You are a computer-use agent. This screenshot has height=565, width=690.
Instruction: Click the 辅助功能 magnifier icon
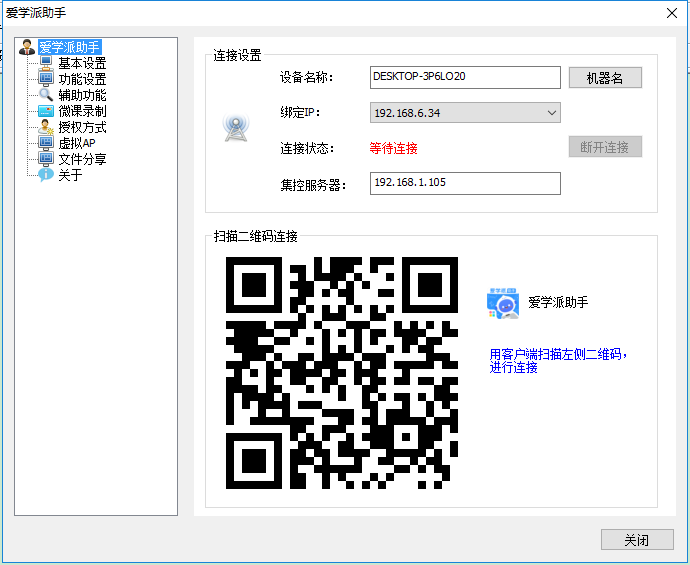46,95
